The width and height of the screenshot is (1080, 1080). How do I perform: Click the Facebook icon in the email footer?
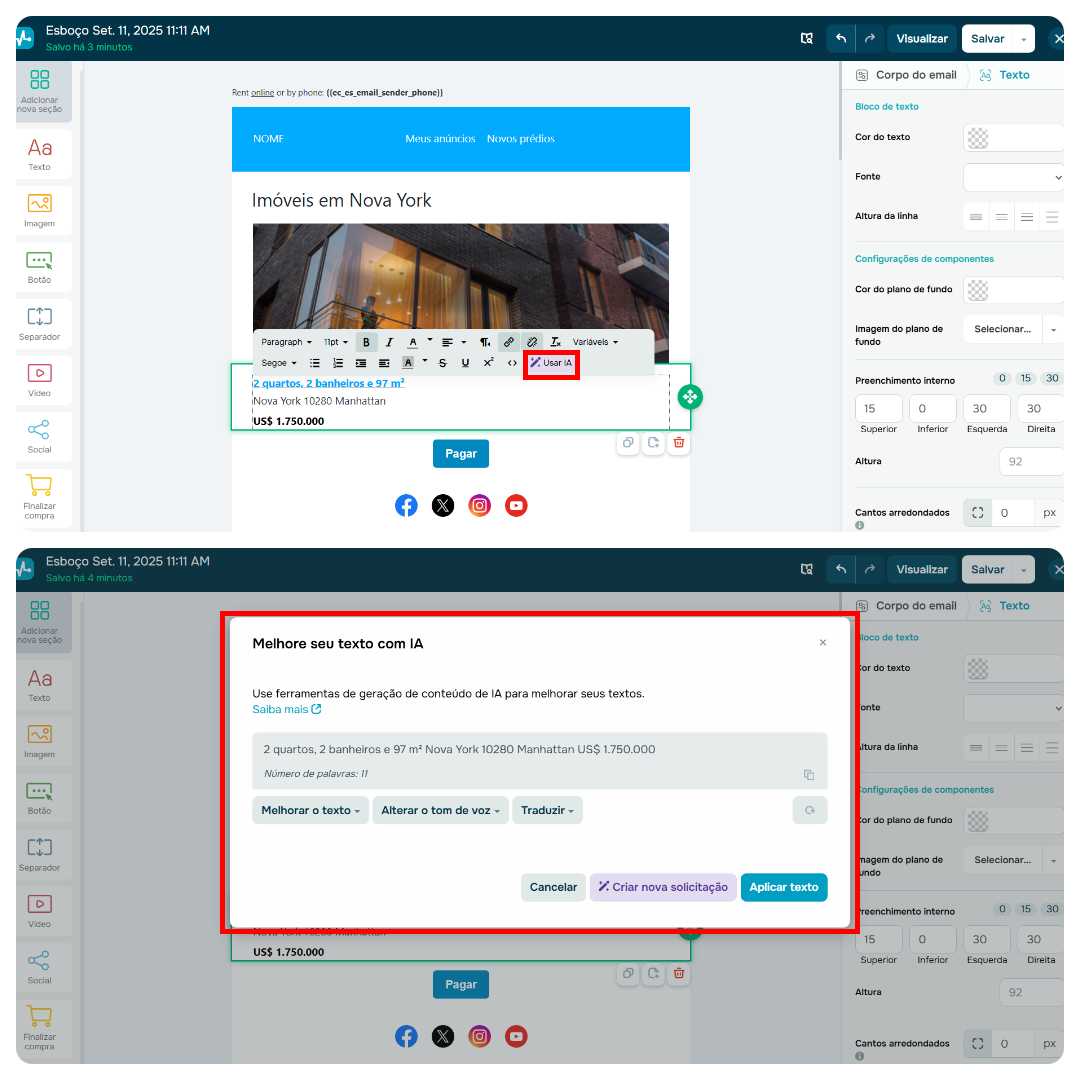coord(406,505)
